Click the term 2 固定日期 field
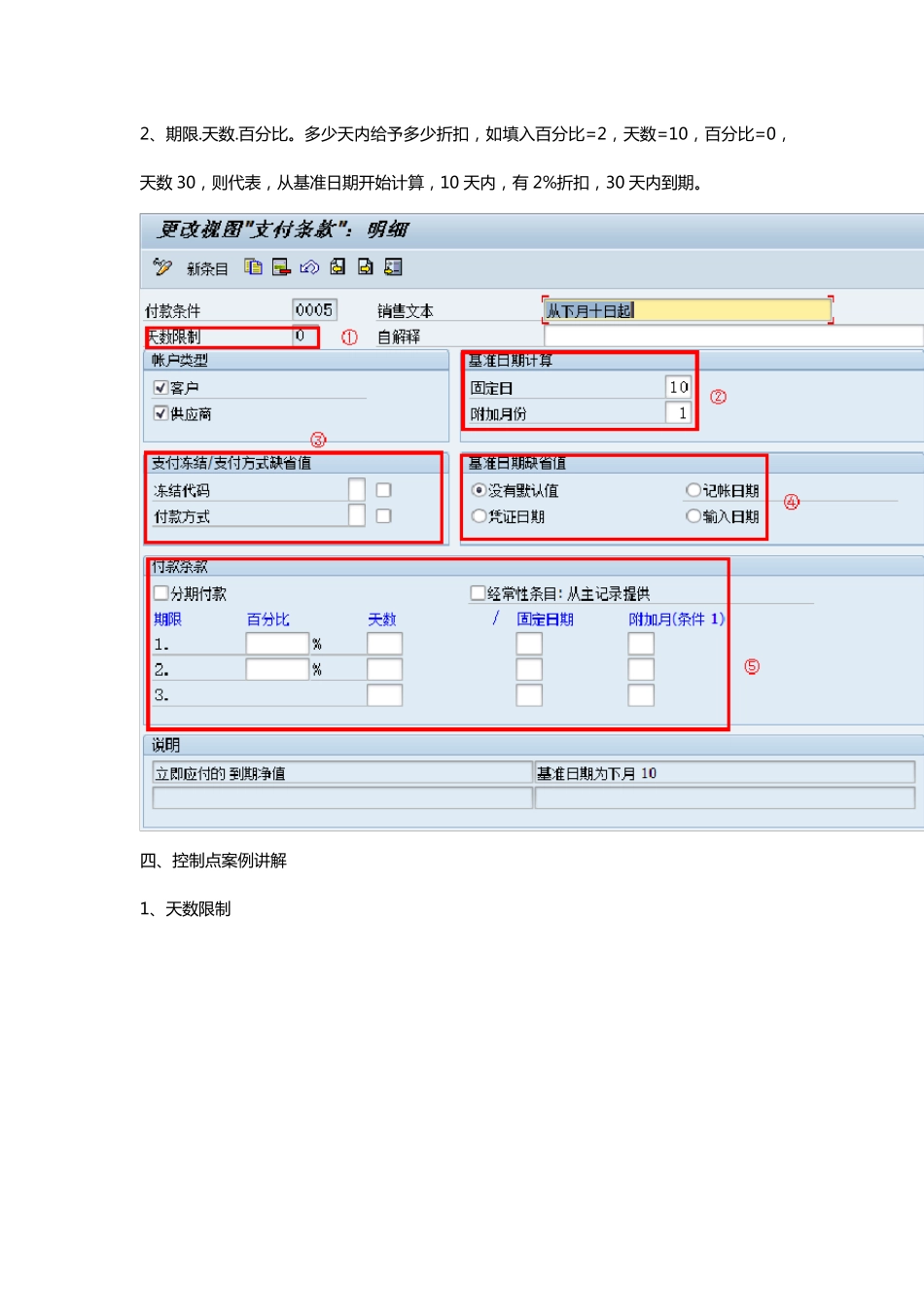 coord(529,669)
